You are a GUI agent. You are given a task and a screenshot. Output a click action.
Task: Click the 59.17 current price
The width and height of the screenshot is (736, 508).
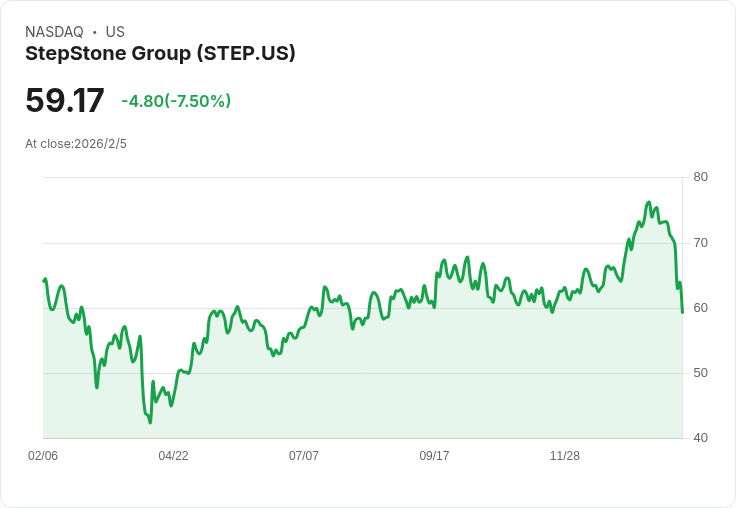pos(65,101)
